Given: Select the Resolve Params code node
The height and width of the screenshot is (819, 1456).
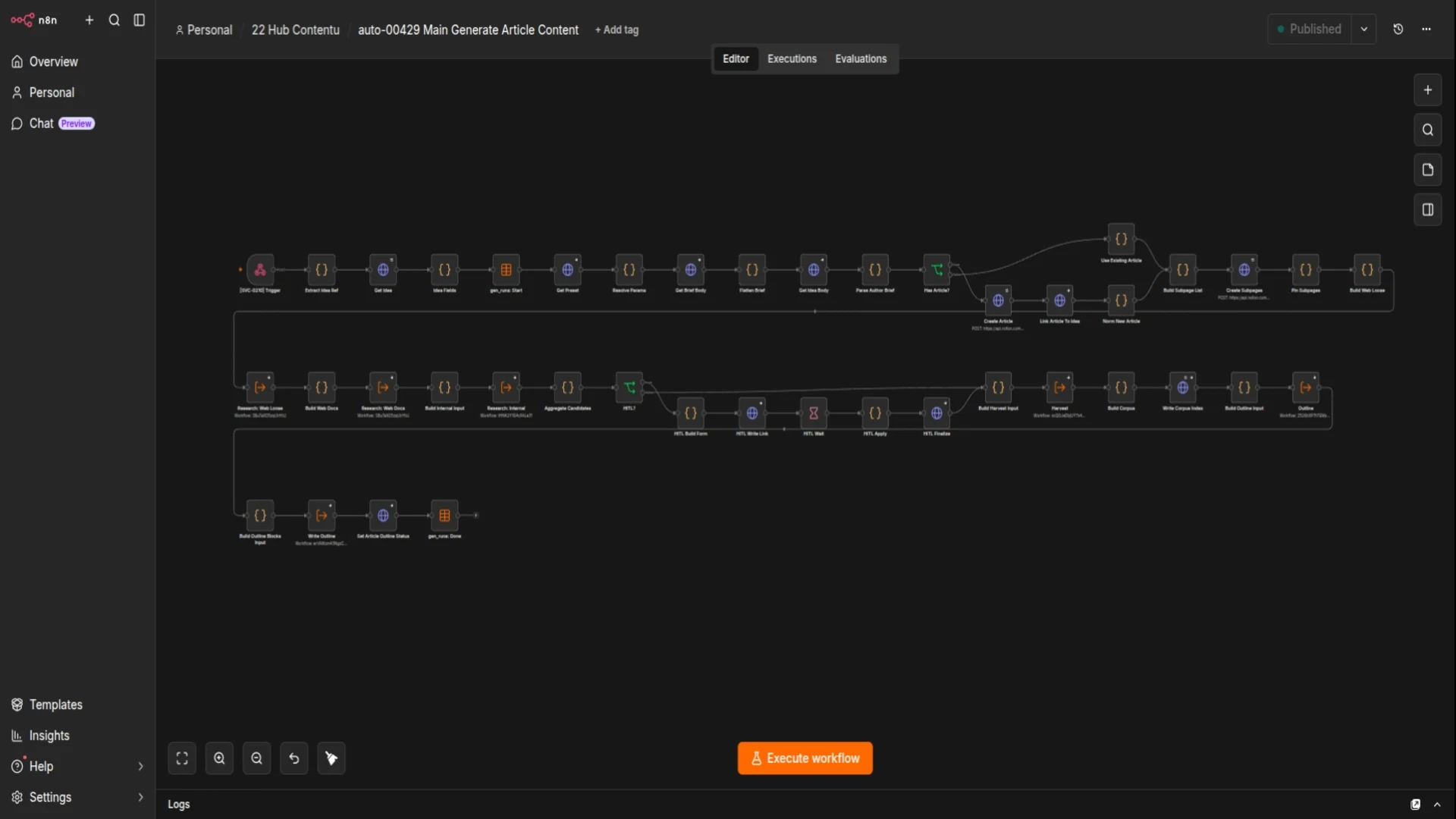Looking at the screenshot, I should 629,270.
